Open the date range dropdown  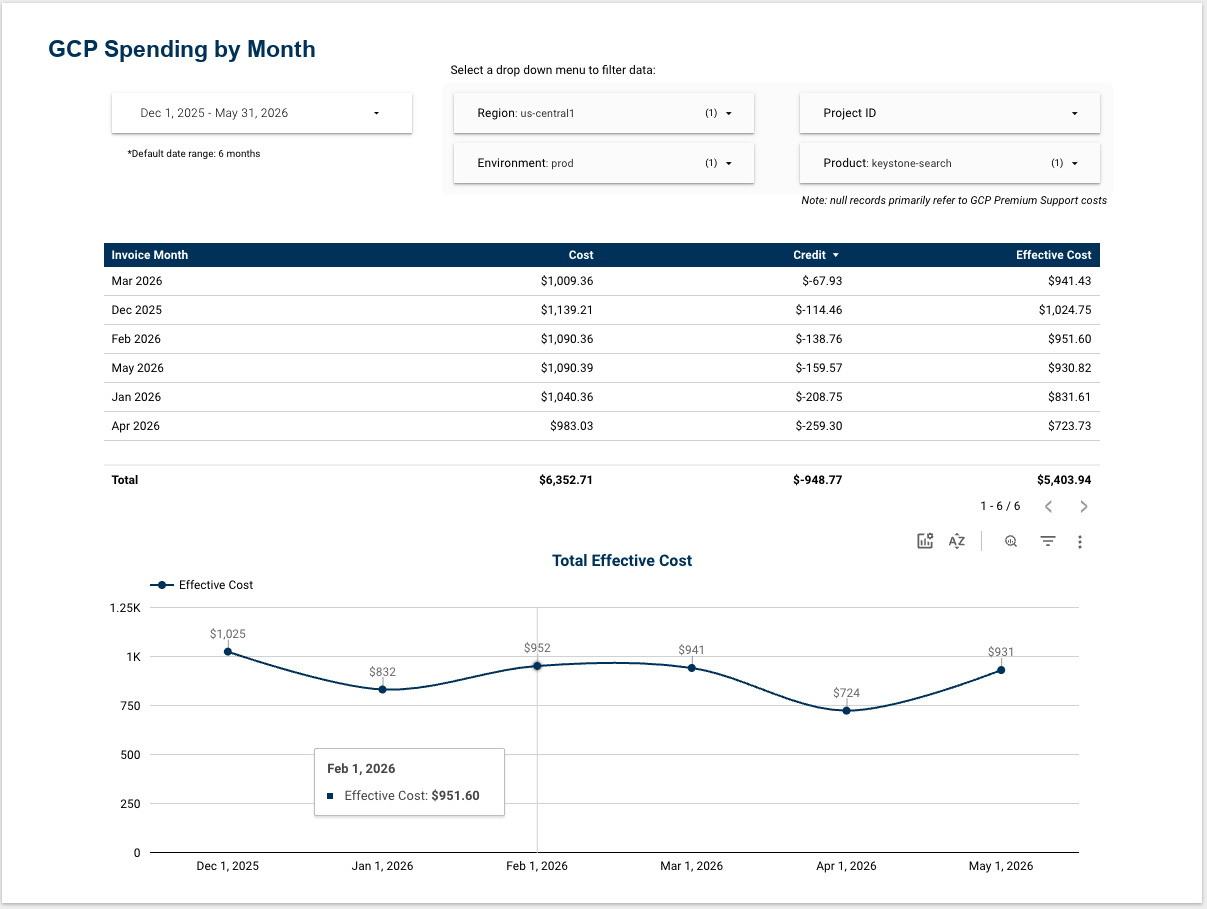pyautogui.click(x=262, y=113)
